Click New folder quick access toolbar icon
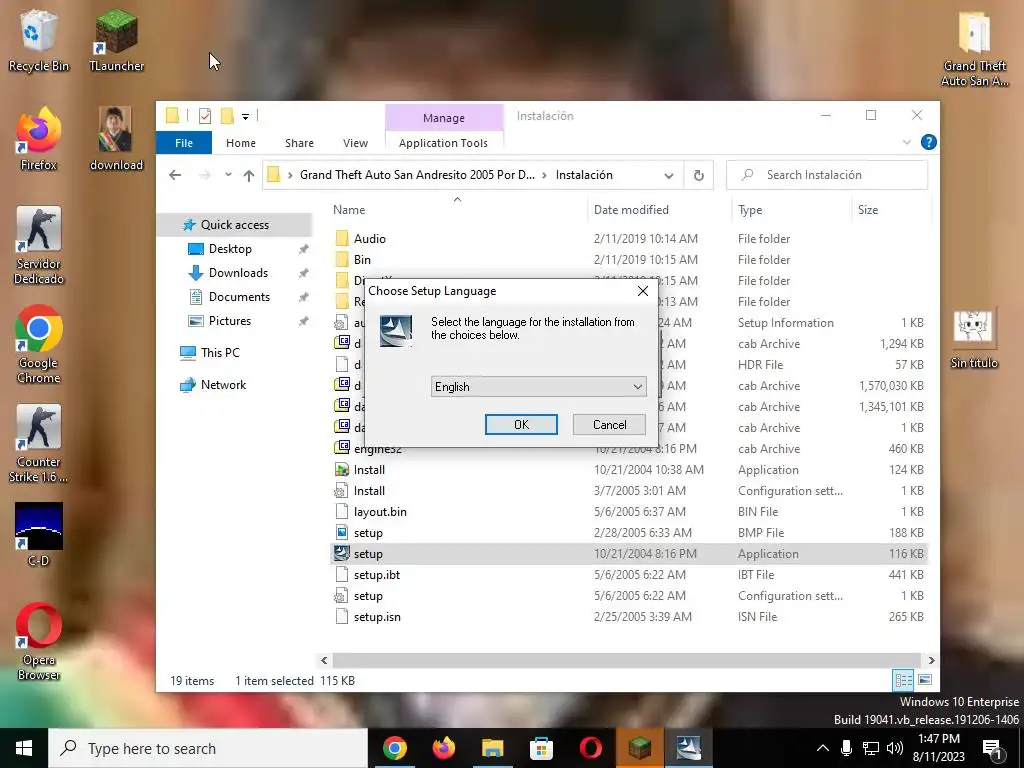This screenshot has width=1024, height=768. click(227, 116)
